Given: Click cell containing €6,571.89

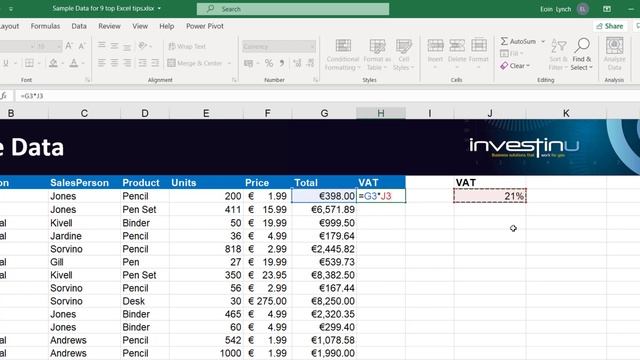Looking at the screenshot, I should [324, 209].
